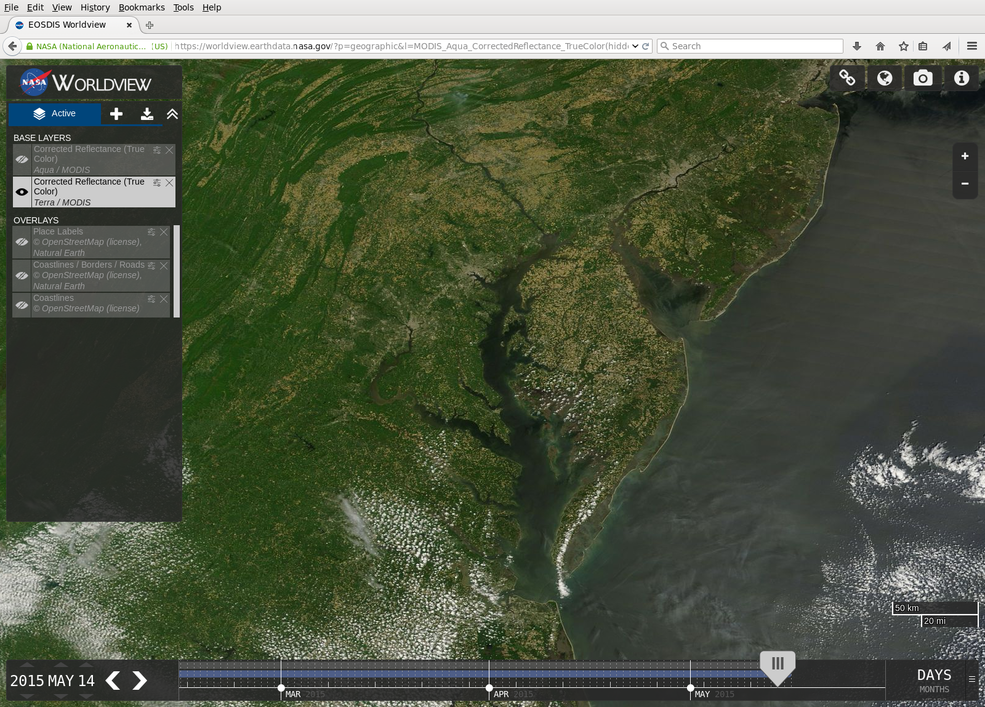Show the Aqua / MODIS base layer

click(21, 158)
